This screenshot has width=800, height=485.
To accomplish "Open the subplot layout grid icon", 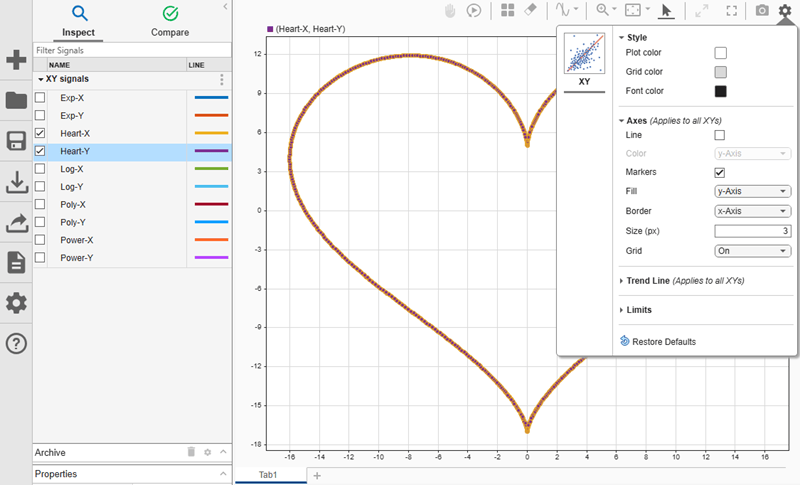I will (508, 10).
